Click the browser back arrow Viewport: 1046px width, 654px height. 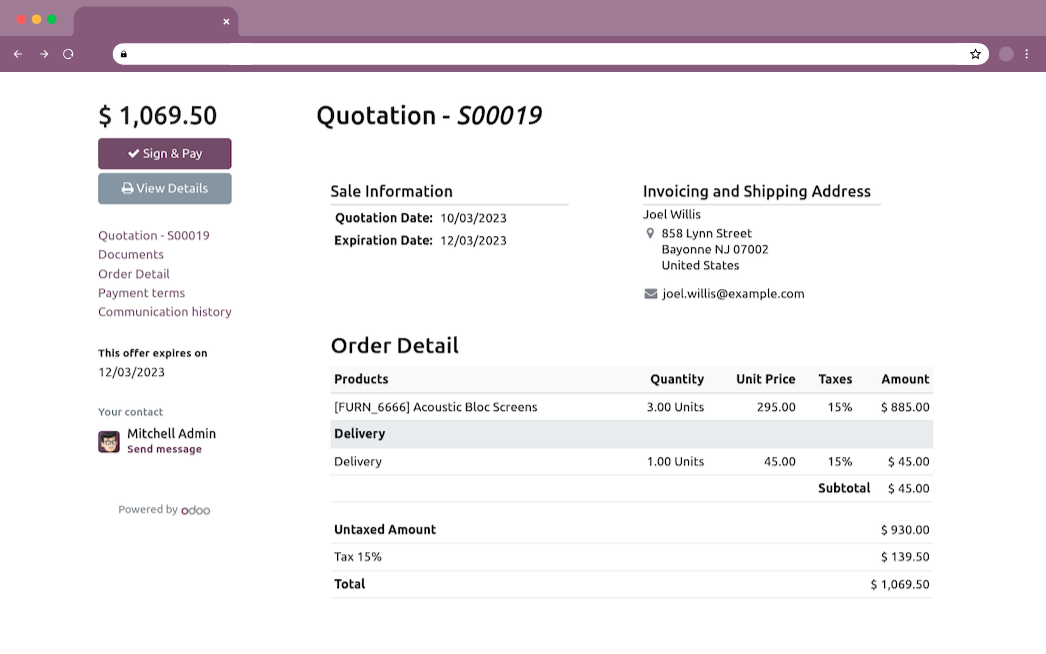(x=18, y=54)
